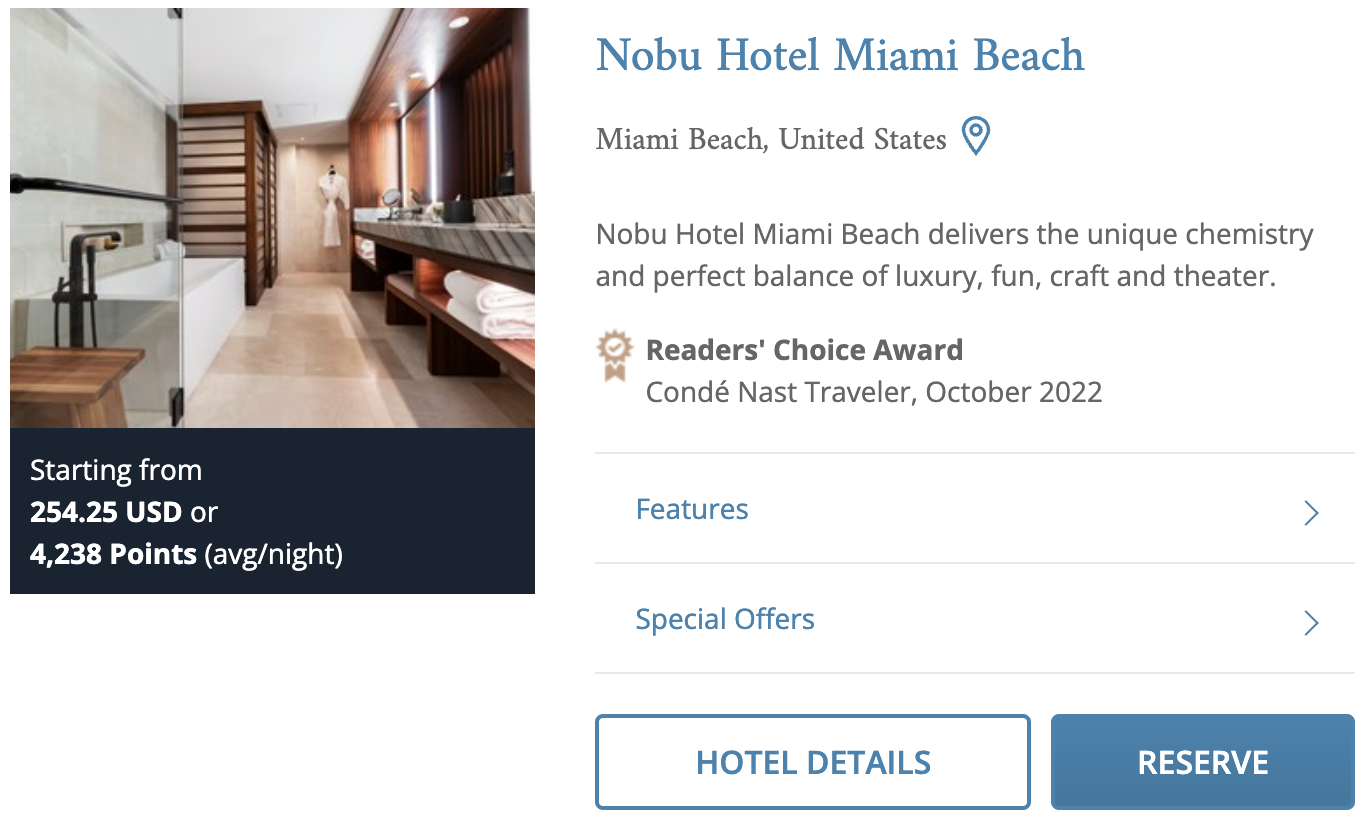
Task: Click the HOTEL DETAILS button
Action: 812,761
